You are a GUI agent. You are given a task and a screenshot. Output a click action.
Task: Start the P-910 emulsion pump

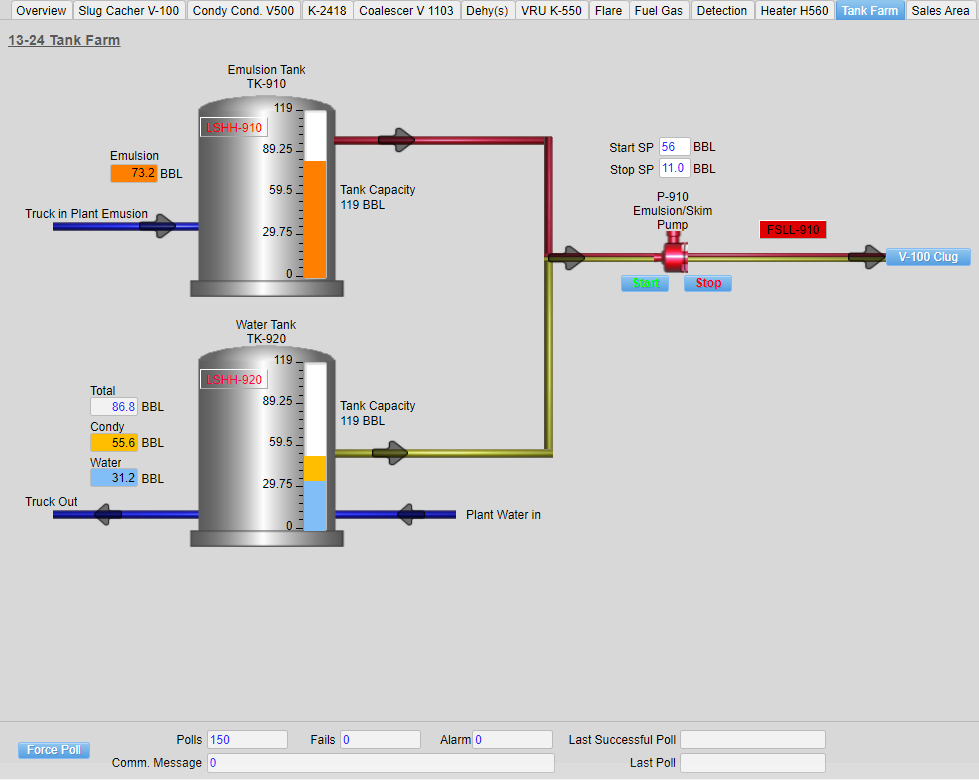[x=645, y=283]
